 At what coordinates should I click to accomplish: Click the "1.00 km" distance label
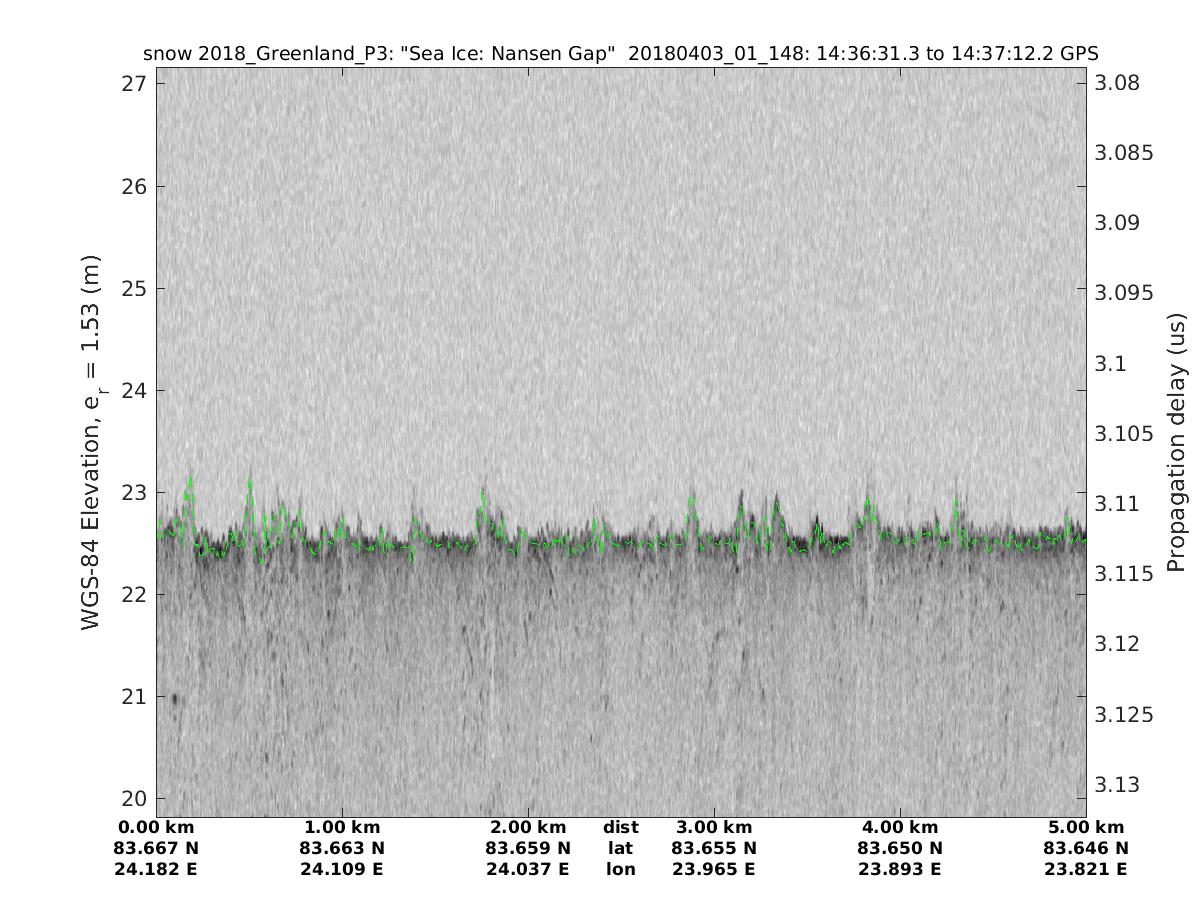click(342, 827)
